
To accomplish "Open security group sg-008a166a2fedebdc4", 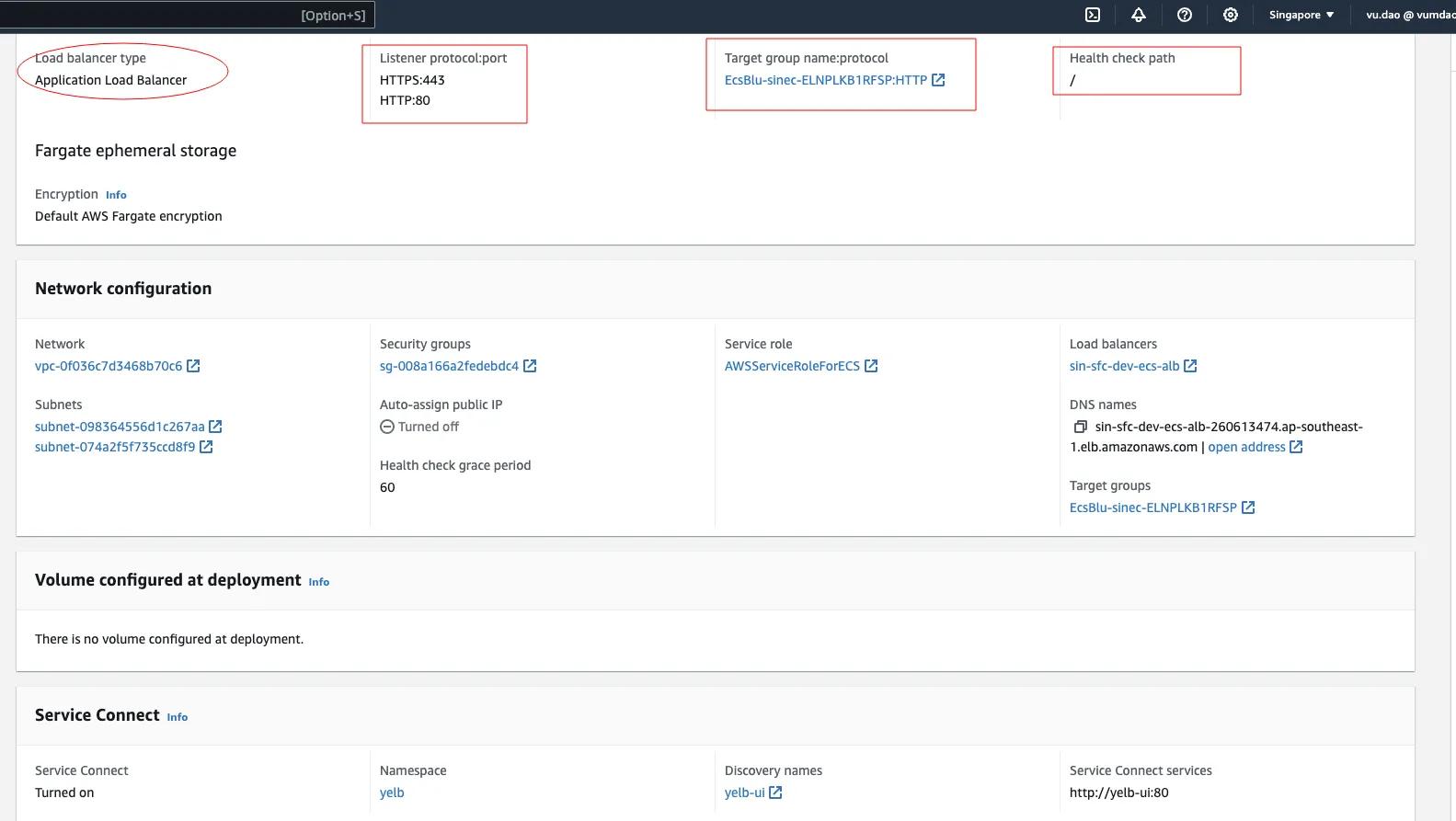I will tap(449, 366).
